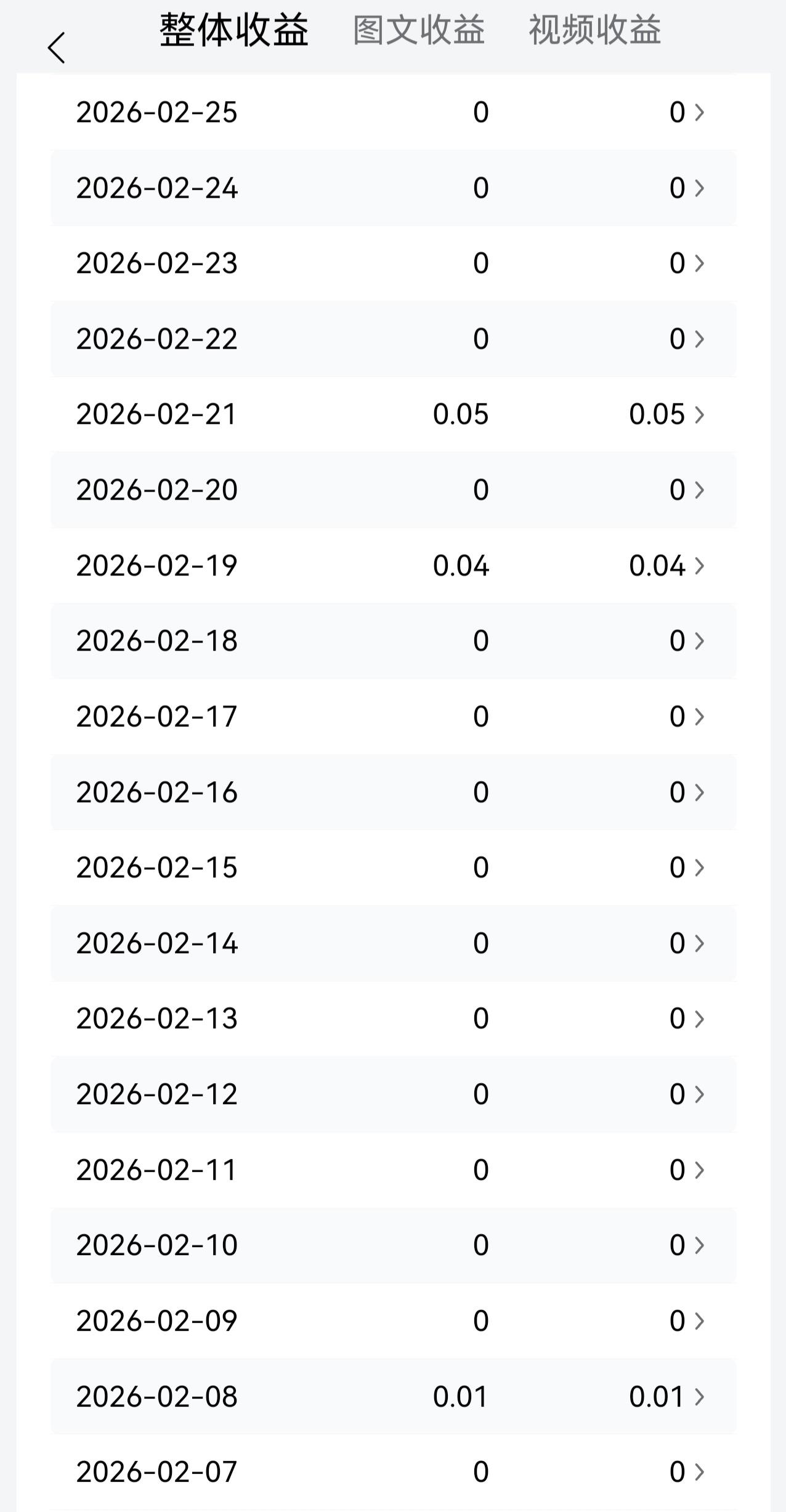Switch to the 视频收益 tab

[594, 30]
